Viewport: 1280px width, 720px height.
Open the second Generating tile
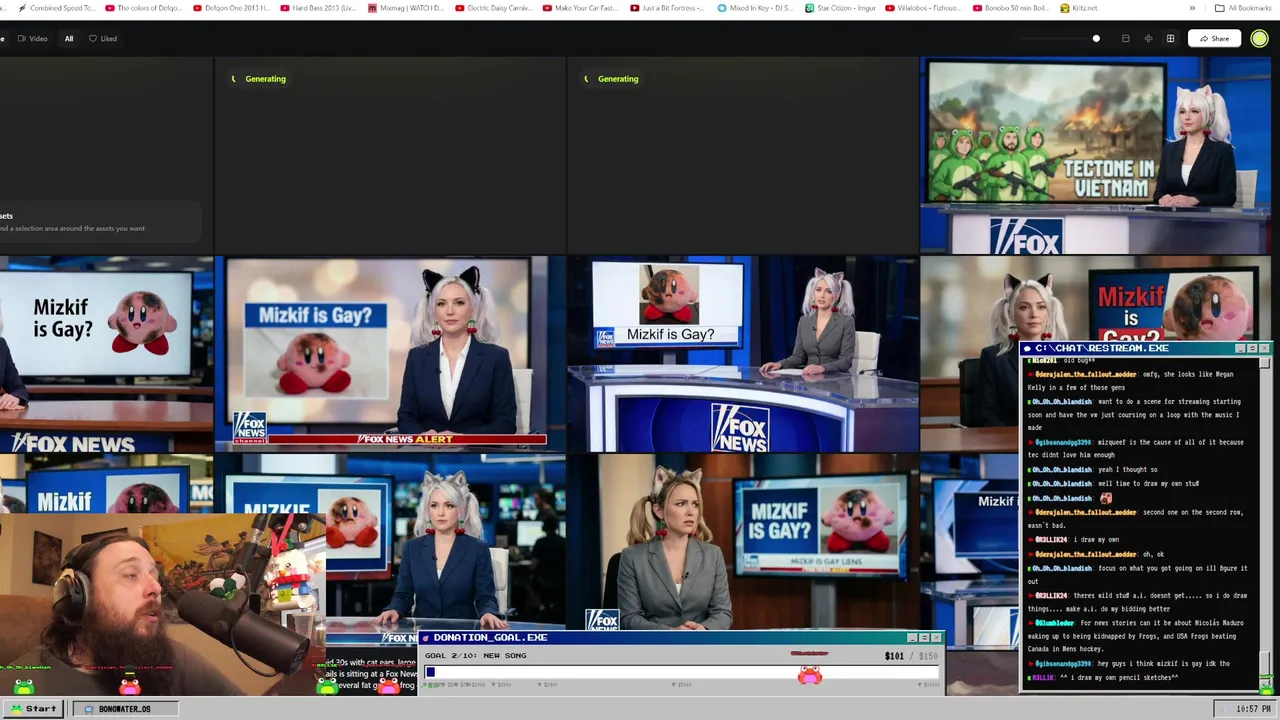(743, 155)
